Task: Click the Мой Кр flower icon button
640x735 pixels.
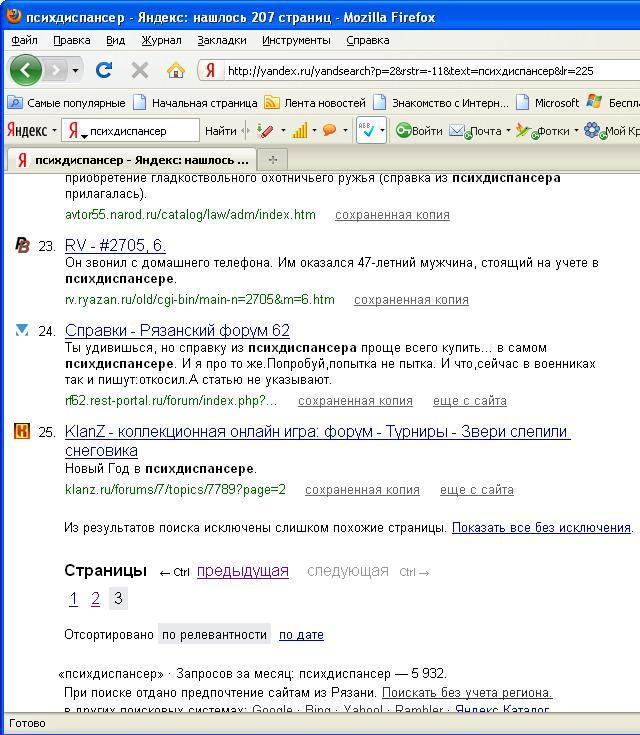Action: (611, 130)
